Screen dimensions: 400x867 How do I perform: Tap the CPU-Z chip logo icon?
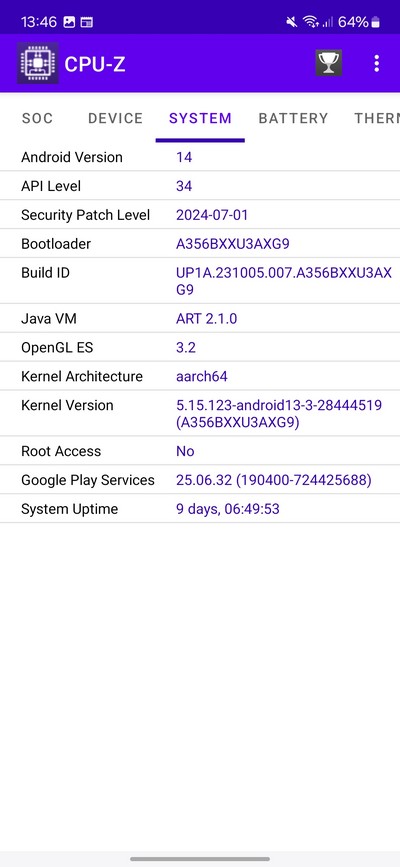coord(37,64)
